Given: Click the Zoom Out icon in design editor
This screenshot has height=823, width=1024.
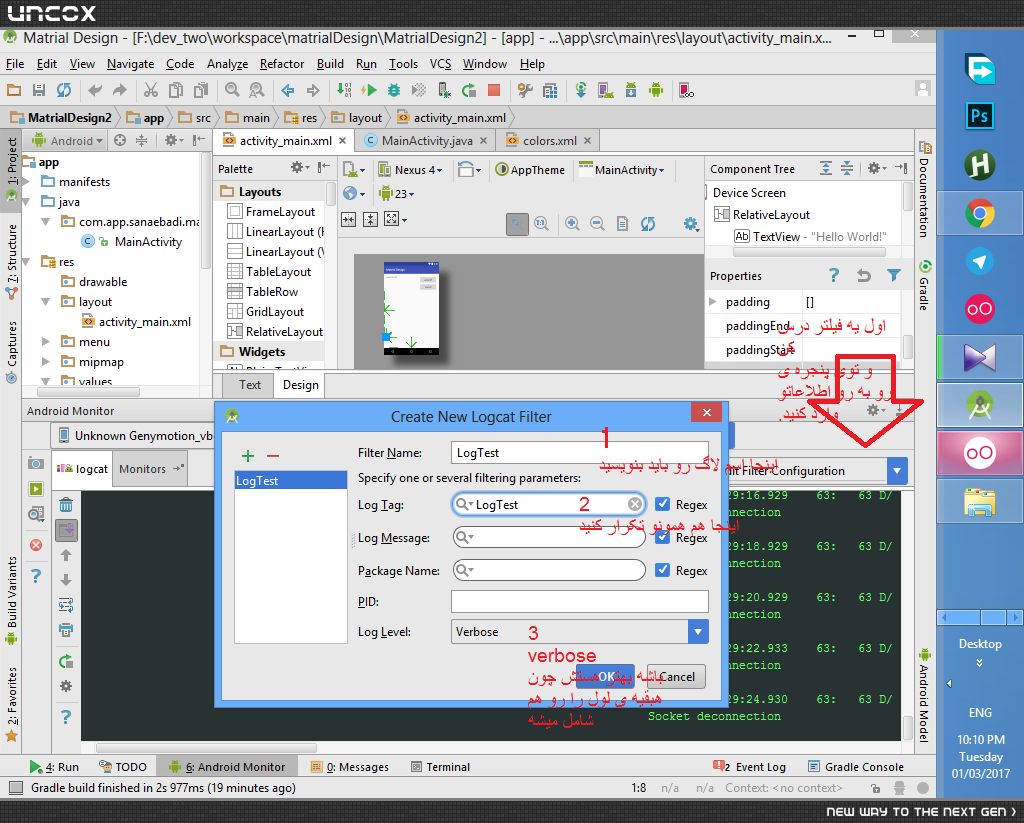Looking at the screenshot, I should [597, 223].
